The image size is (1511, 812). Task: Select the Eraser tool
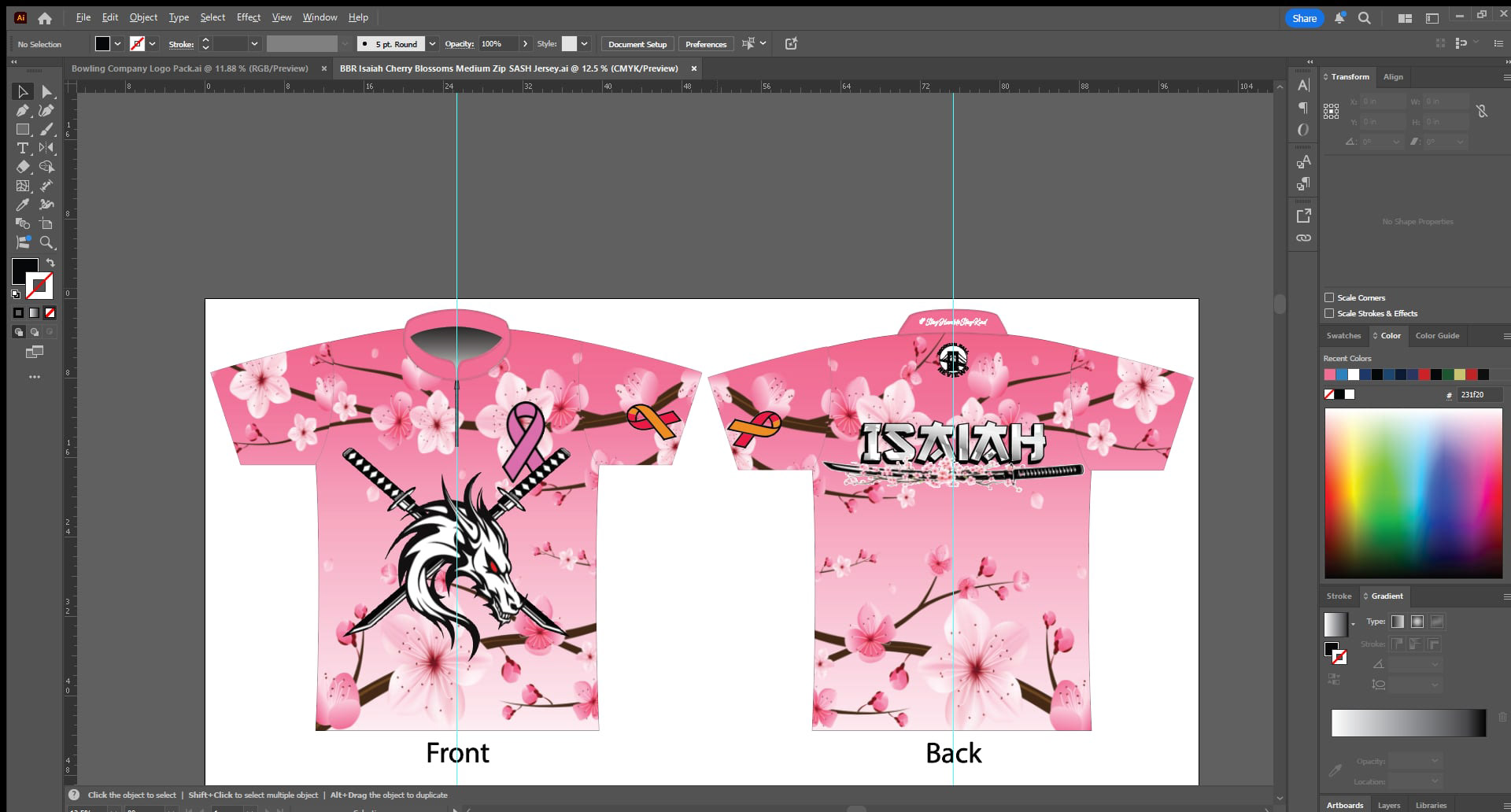click(24, 167)
